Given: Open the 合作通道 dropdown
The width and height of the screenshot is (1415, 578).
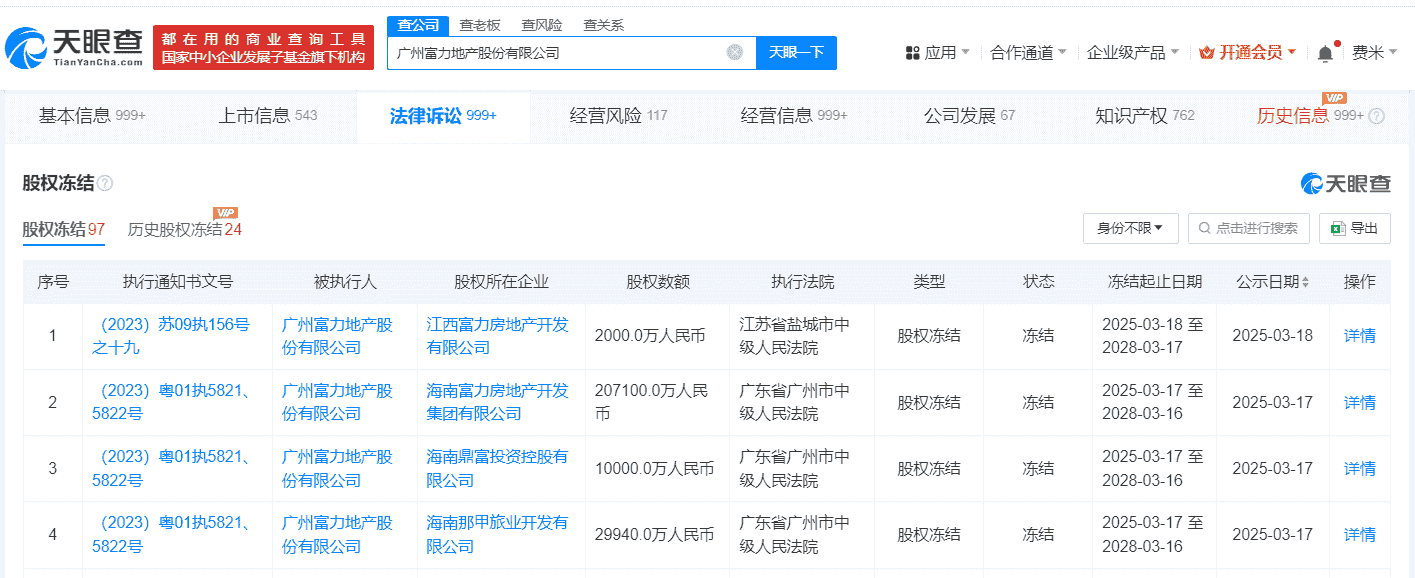Looking at the screenshot, I should [x=1022, y=51].
